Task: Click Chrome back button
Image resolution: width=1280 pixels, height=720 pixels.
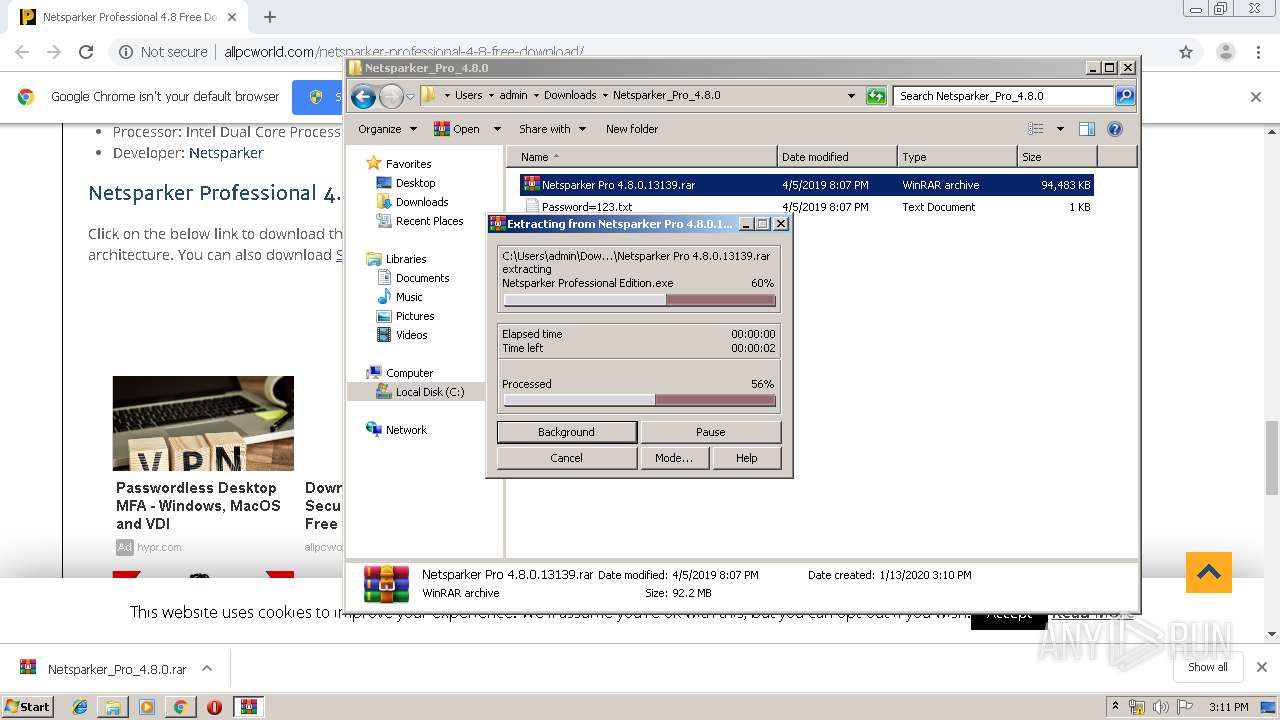Action: pyautogui.click(x=22, y=52)
